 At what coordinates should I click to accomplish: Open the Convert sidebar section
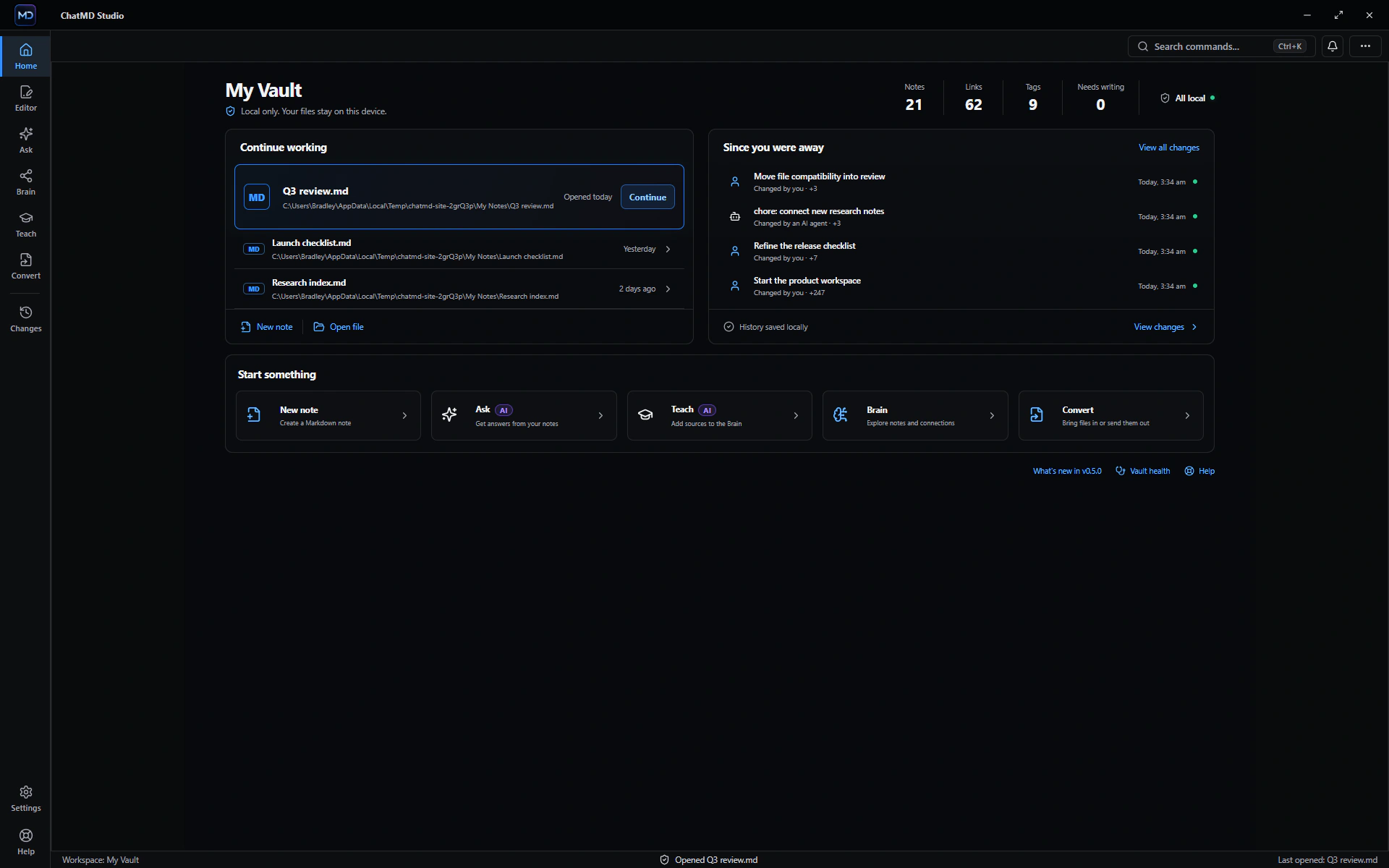pos(26,266)
